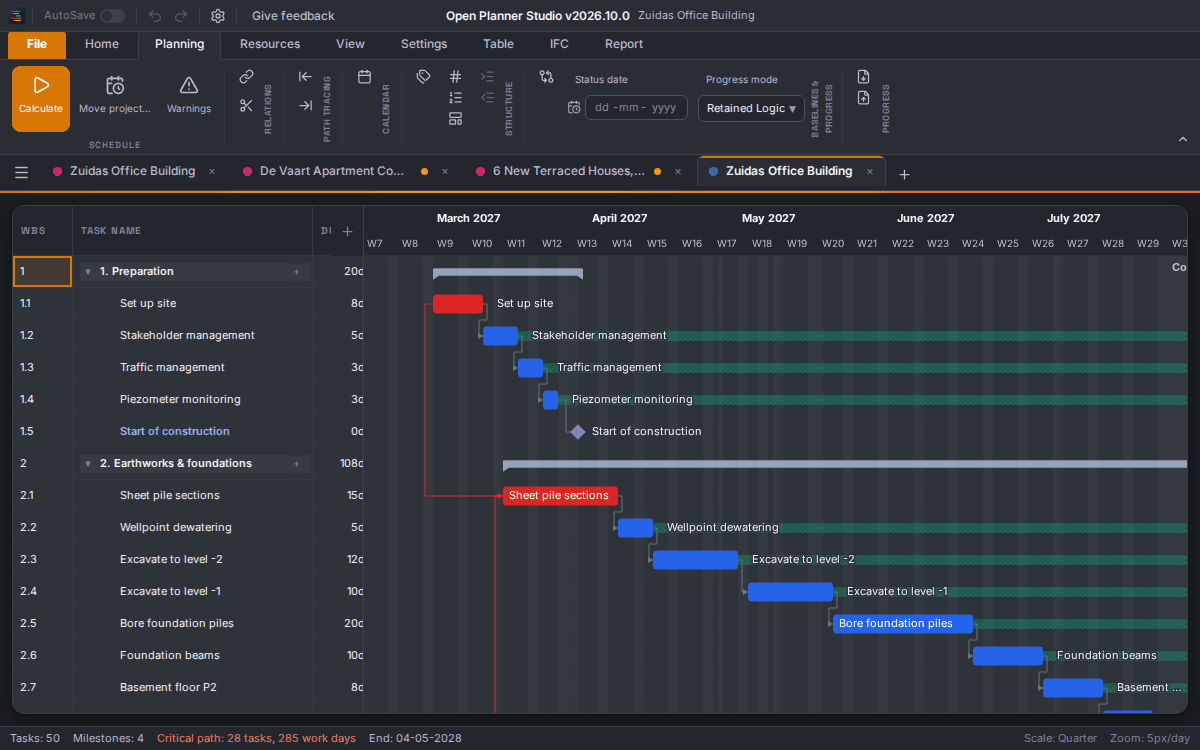The width and height of the screenshot is (1200, 750).
Task: Click the hash numbering icon in Structure
Action: [455, 77]
